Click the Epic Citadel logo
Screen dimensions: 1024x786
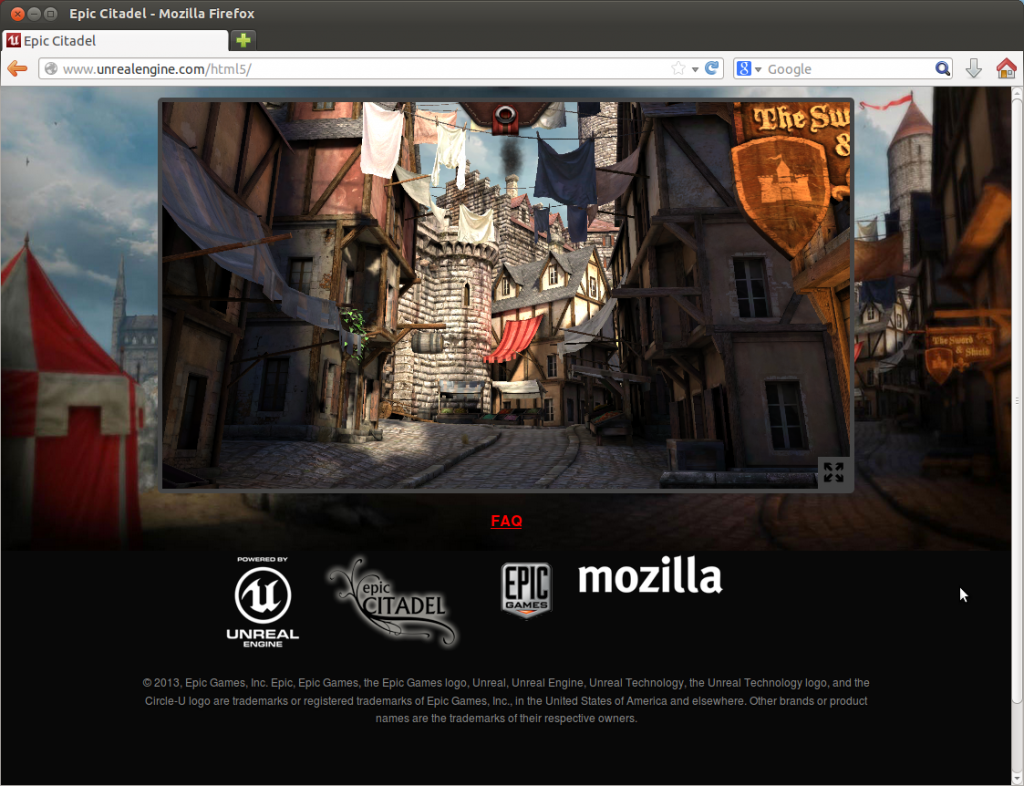392,601
